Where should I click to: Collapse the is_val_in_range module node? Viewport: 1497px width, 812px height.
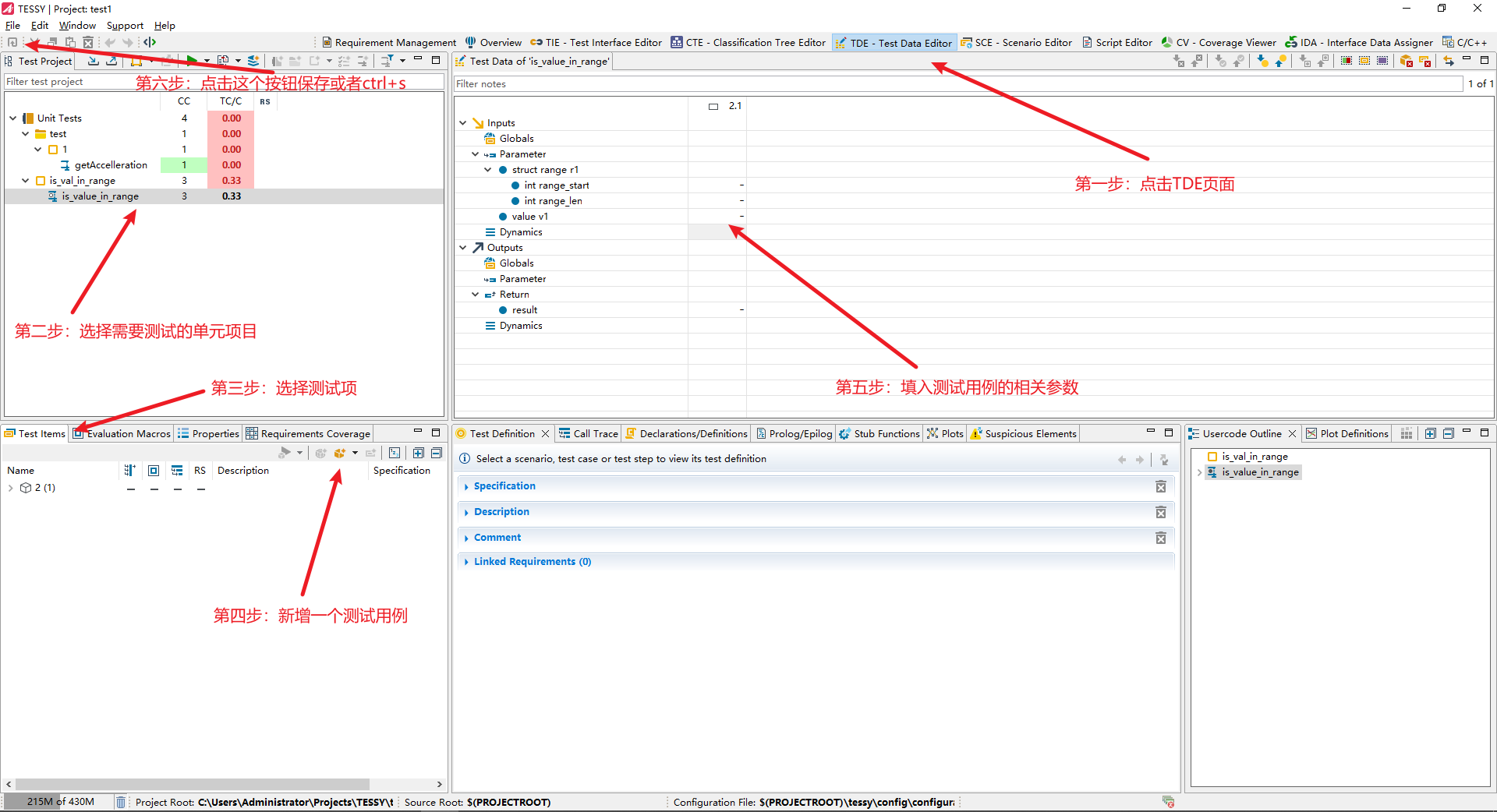(x=26, y=181)
